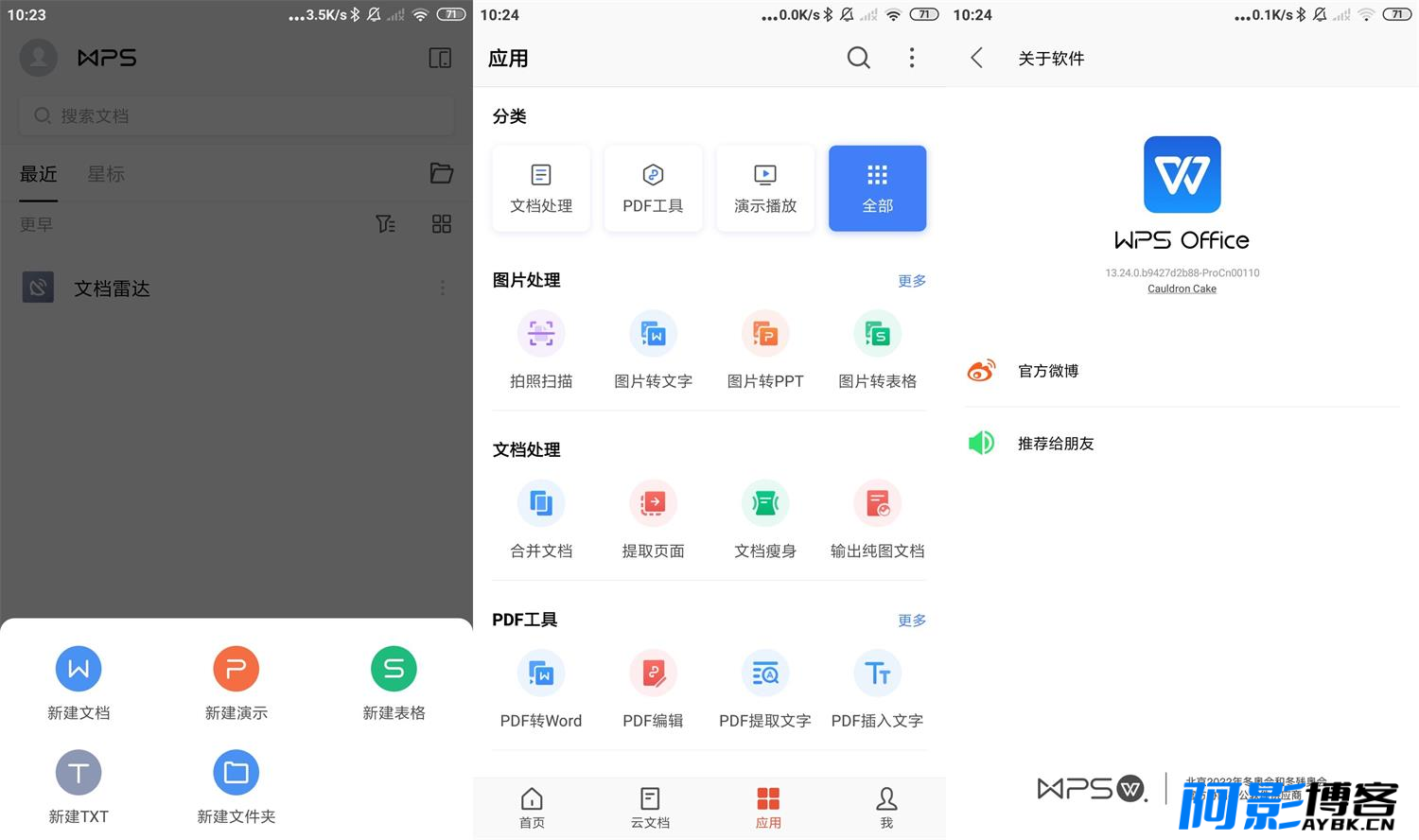Image resolution: width=1419 pixels, height=840 pixels.
Task: Create a new presentation with 新建演示
Action: tap(236, 669)
